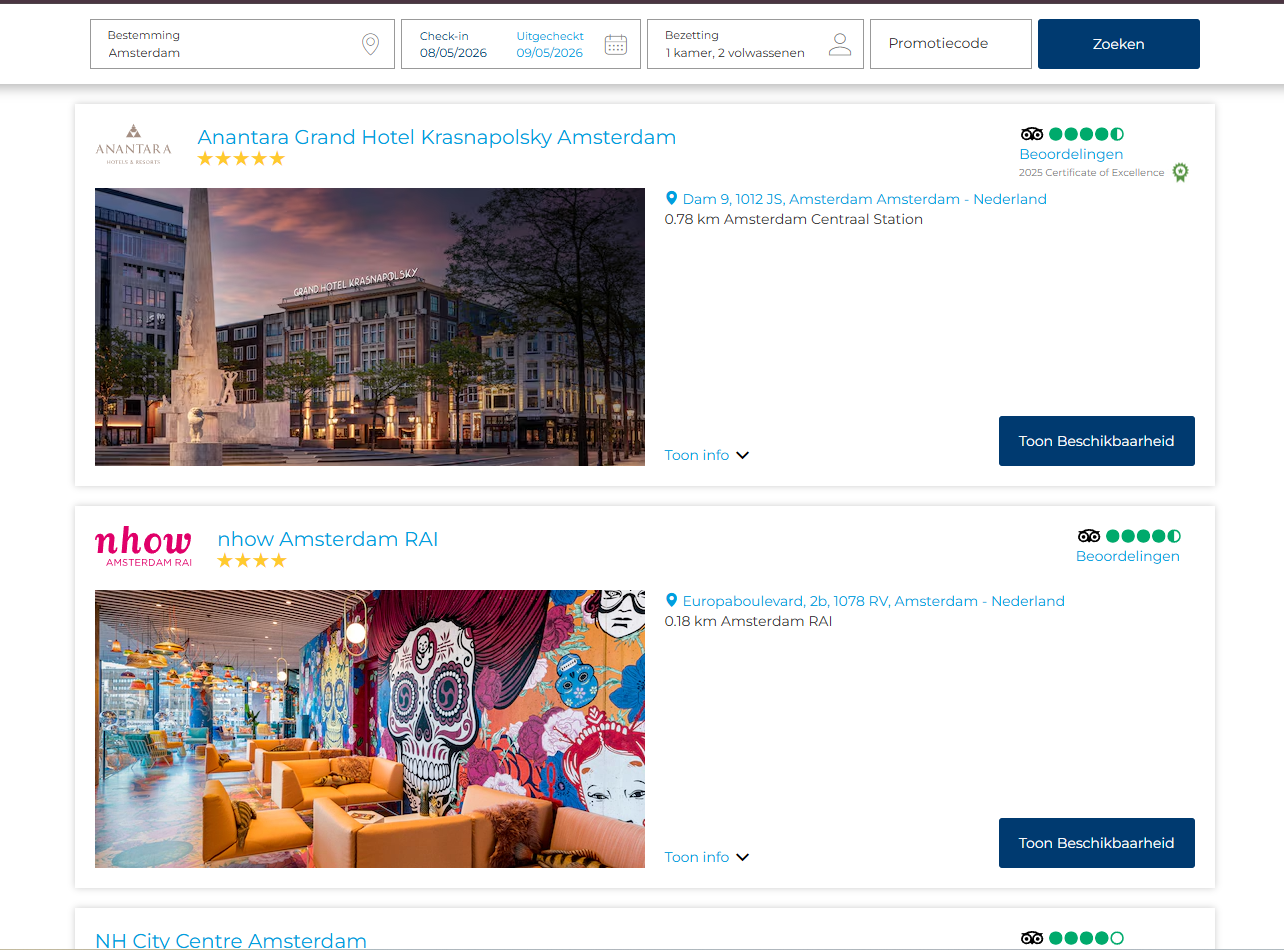Click map pin icon beside Europaboulevard address
Viewport: 1284px width, 950px height.
pyautogui.click(x=672, y=601)
